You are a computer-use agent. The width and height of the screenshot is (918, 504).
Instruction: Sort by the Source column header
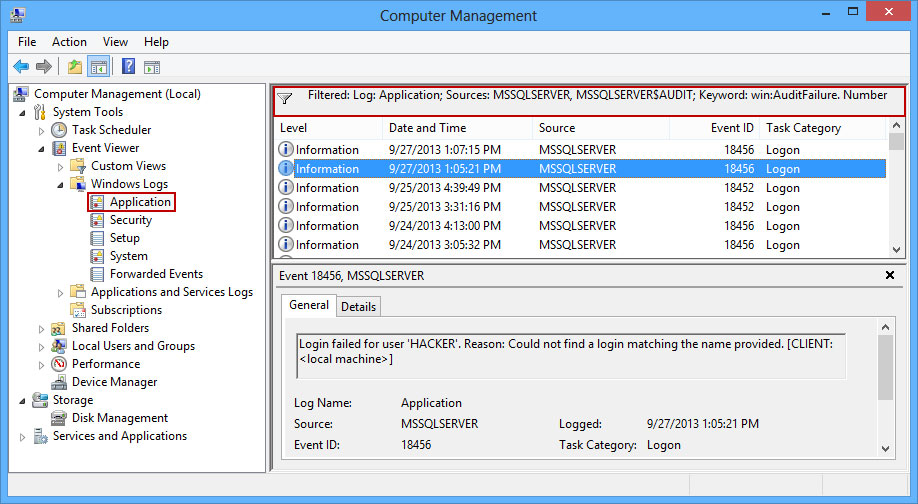pos(601,128)
